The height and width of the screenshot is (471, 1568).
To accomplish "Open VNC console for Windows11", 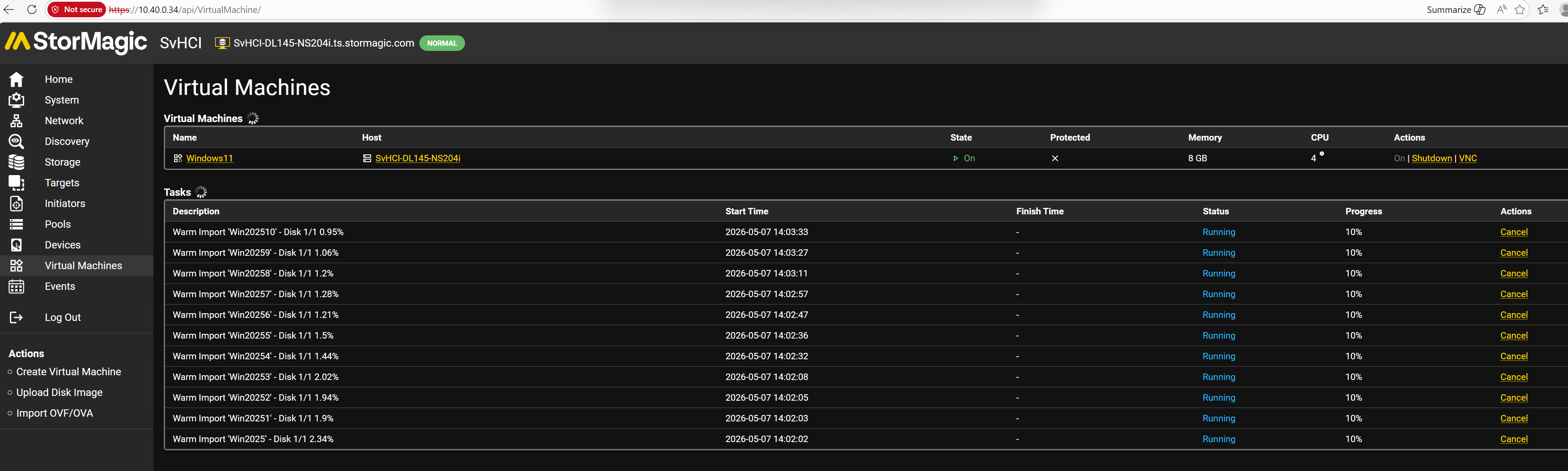I will point(1468,158).
